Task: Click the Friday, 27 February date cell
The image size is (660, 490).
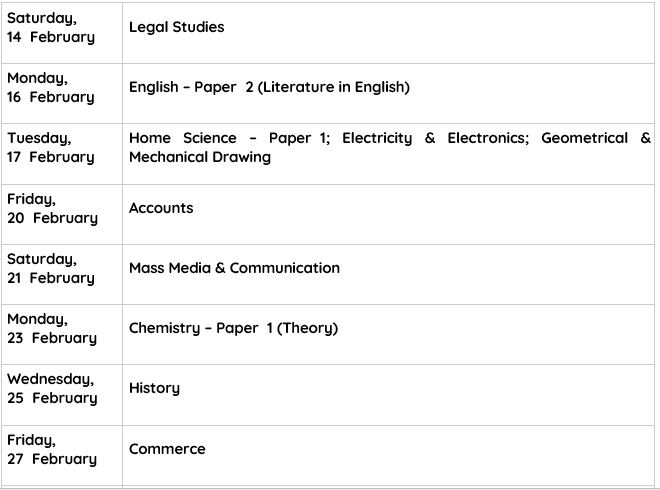Action: click(x=52, y=449)
